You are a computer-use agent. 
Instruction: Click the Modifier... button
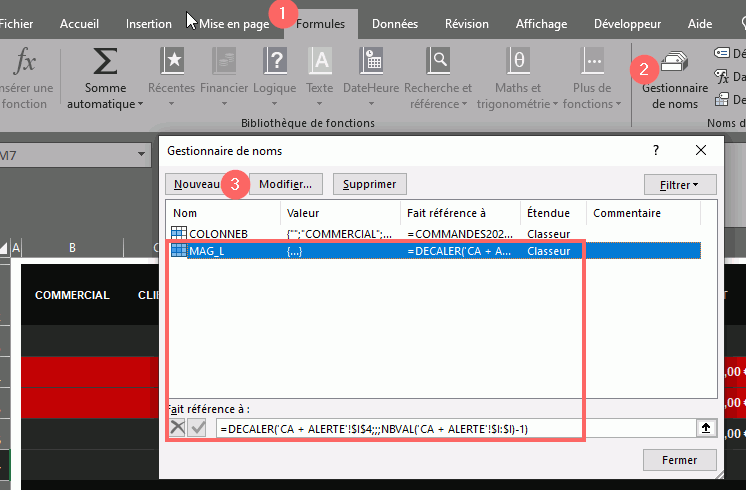285,184
